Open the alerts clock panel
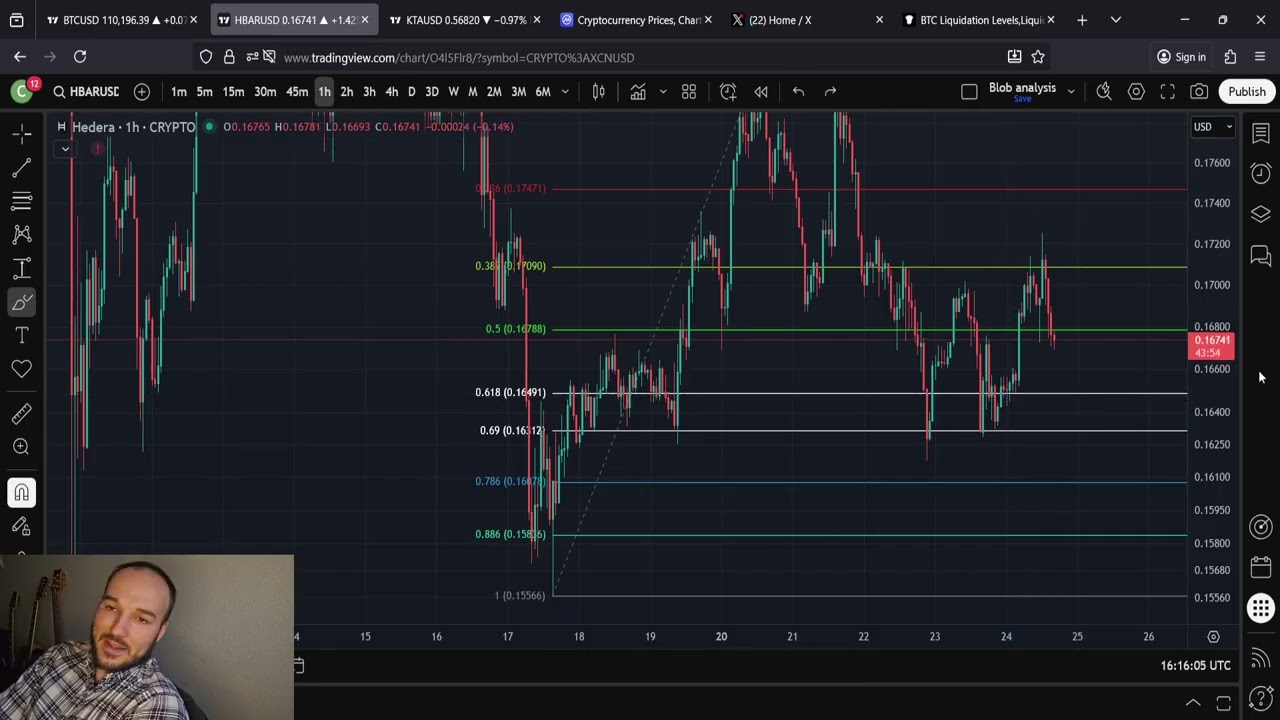The image size is (1280, 720). tap(1261, 174)
